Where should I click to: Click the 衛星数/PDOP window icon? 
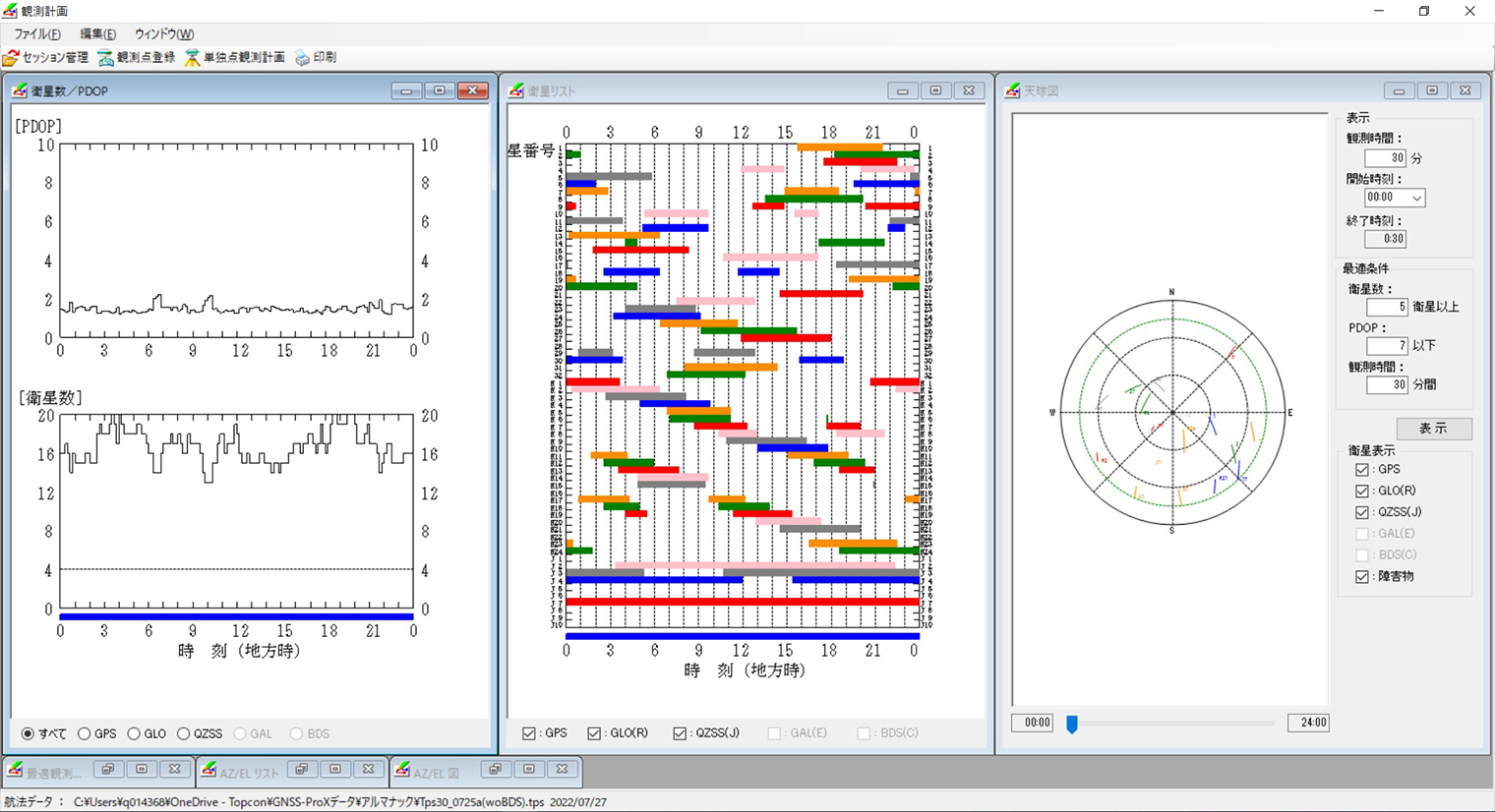tap(20, 90)
